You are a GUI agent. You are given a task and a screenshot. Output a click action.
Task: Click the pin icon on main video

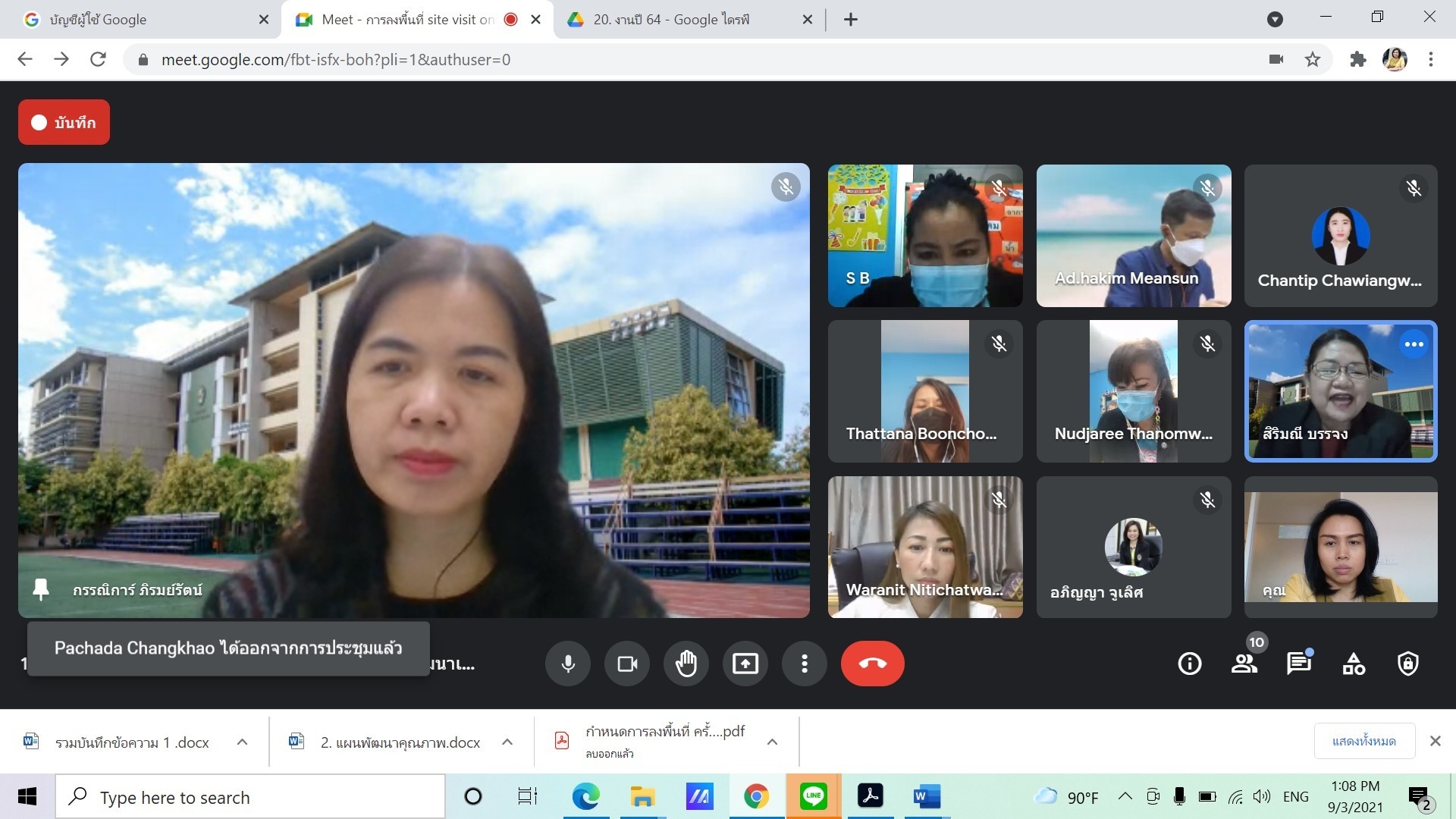coord(41,589)
